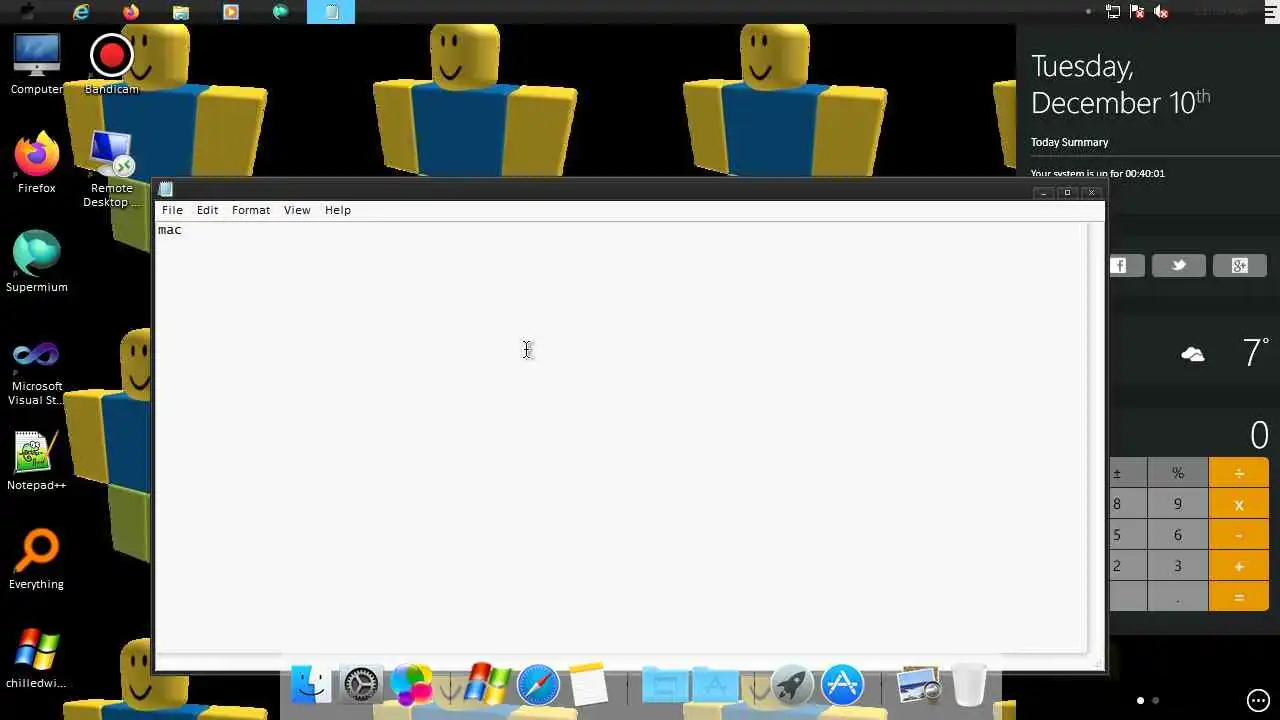Open the Launchpad rocket dock icon

point(792,685)
